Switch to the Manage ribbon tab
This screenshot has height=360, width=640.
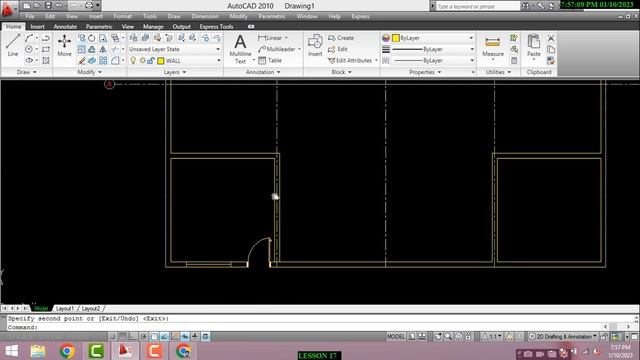pyautogui.click(x=153, y=27)
